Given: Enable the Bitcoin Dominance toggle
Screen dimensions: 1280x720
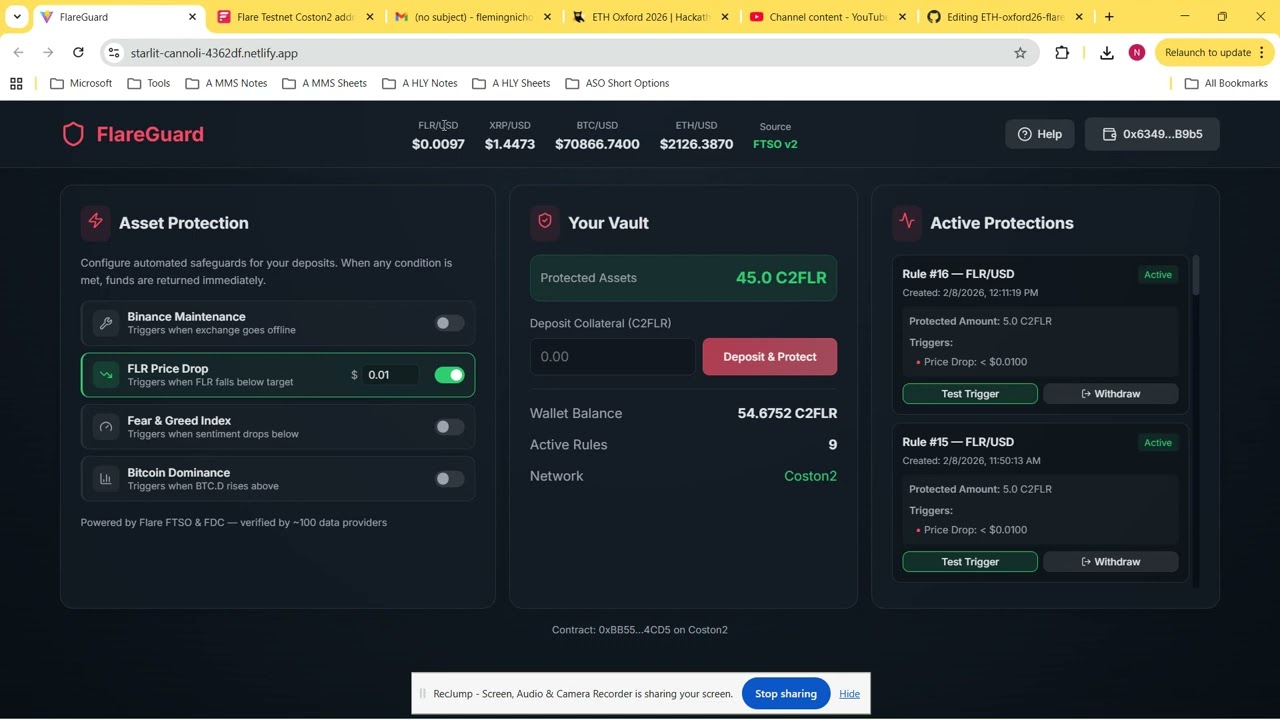Looking at the screenshot, I should click(x=449, y=479).
